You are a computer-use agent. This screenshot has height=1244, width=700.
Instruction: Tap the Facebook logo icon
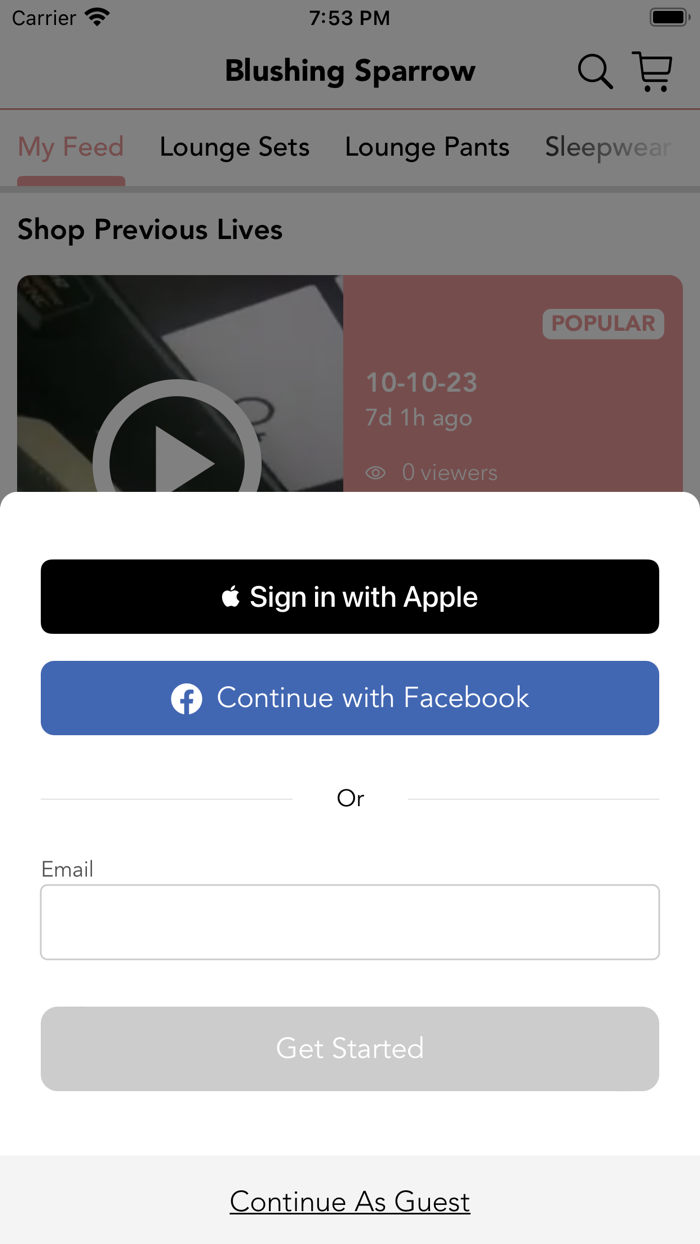[x=186, y=698]
